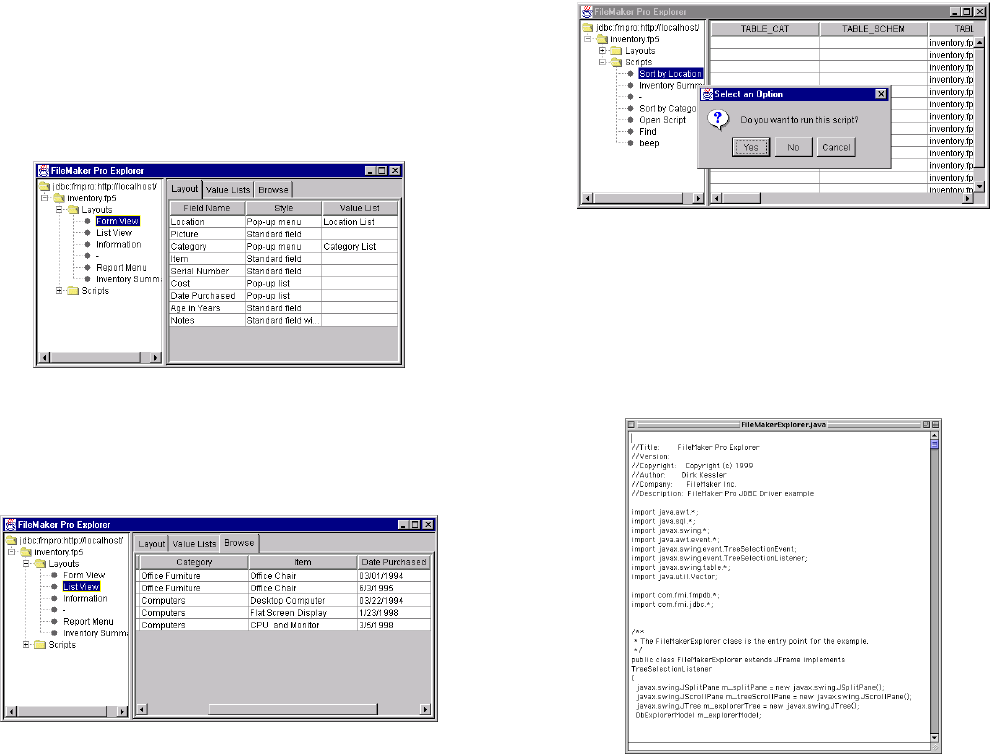Collapse inventory.fp5 node in bottom-left window
The image size is (994, 756).
[12, 552]
